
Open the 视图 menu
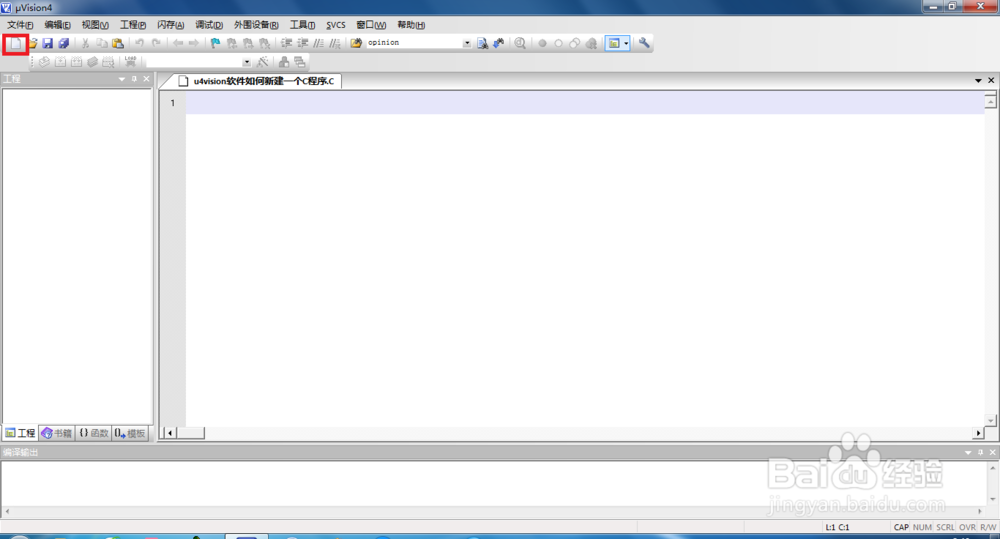95,25
